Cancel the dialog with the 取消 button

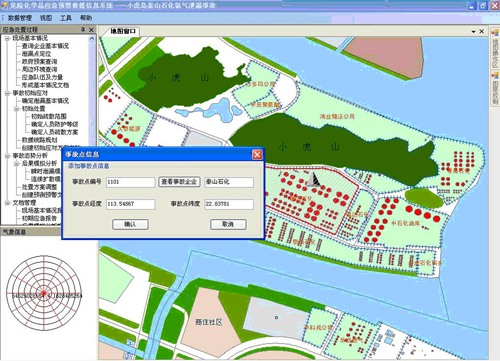coord(228,224)
